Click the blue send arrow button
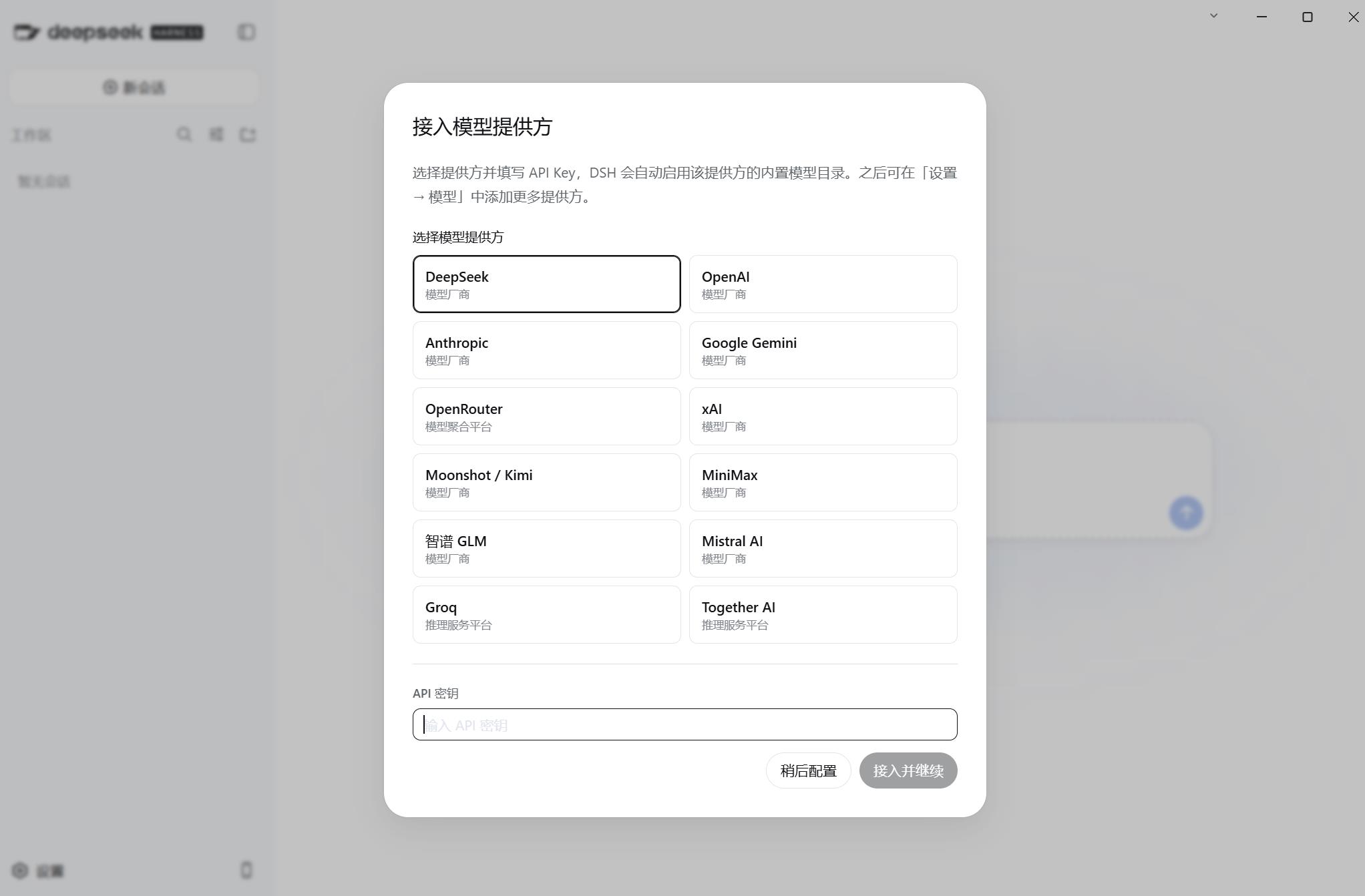This screenshot has width=1365, height=896. pyautogui.click(x=1186, y=513)
